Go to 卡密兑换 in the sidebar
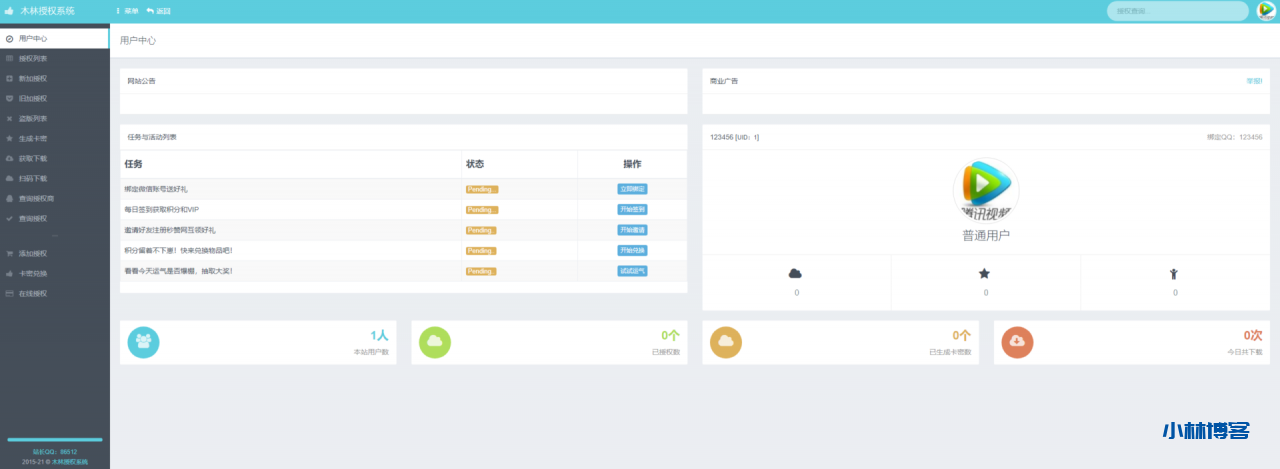 [33, 274]
